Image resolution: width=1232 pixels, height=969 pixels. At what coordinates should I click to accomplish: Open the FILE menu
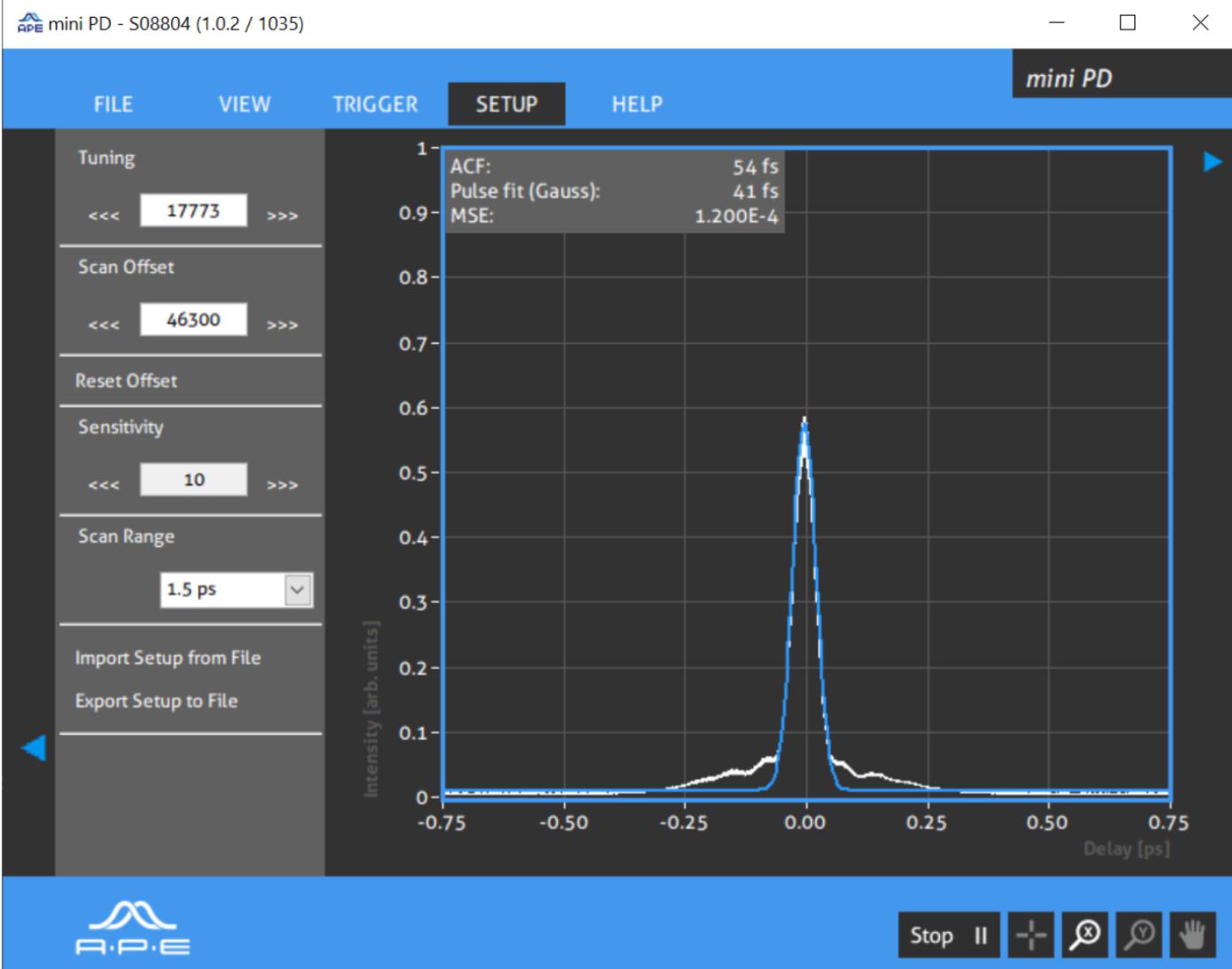(114, 104)
